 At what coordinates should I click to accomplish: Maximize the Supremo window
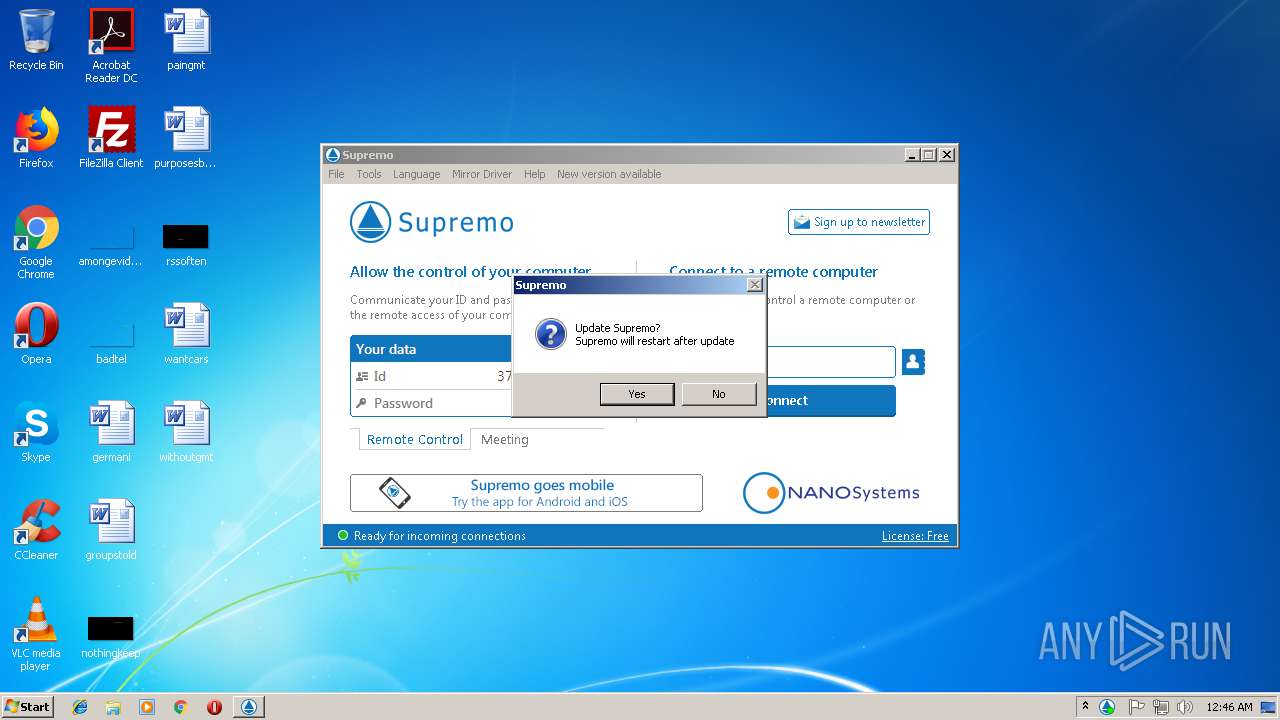[x=929, y=154]
